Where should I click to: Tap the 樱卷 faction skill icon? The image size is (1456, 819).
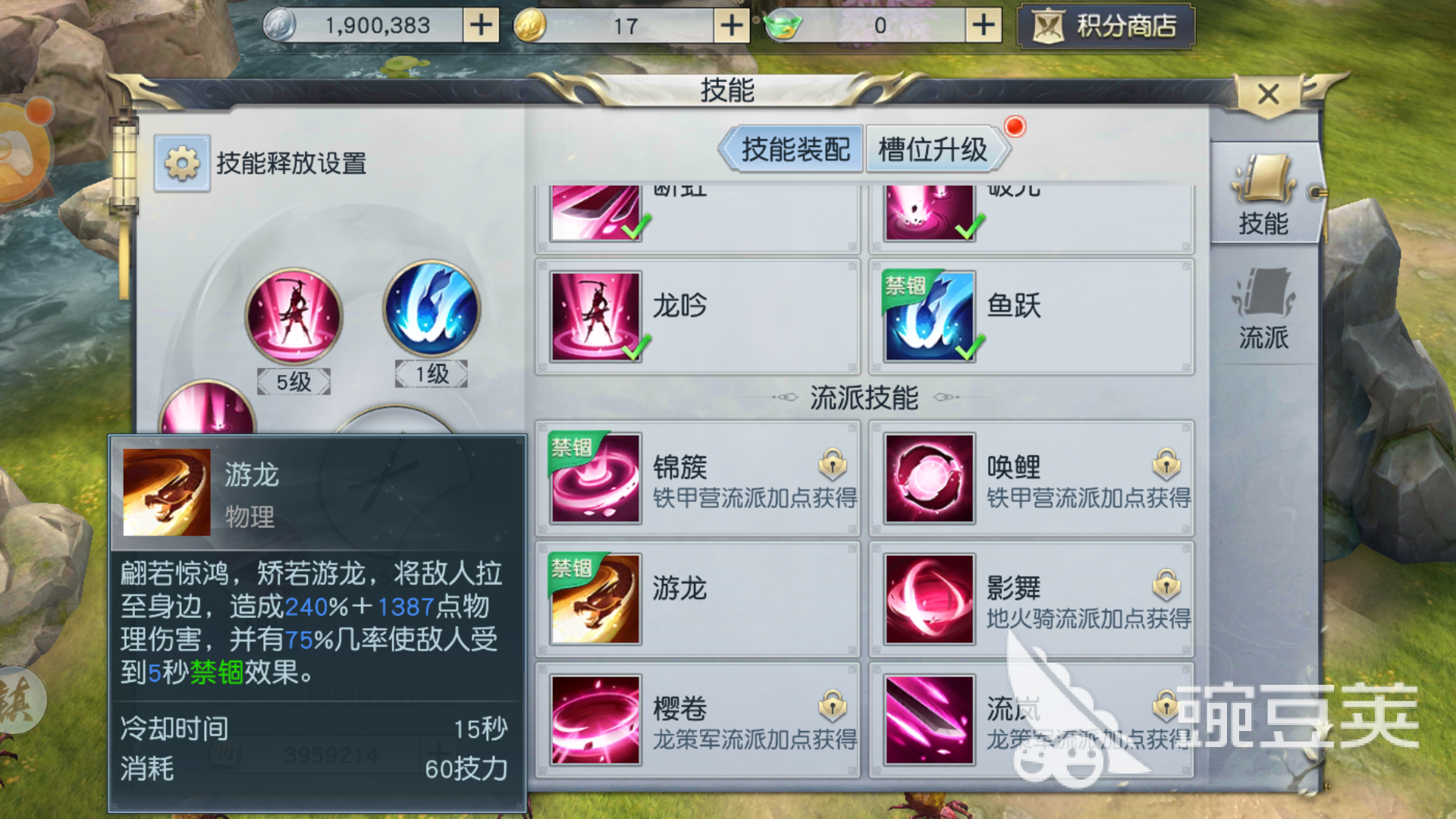(596, 720)
